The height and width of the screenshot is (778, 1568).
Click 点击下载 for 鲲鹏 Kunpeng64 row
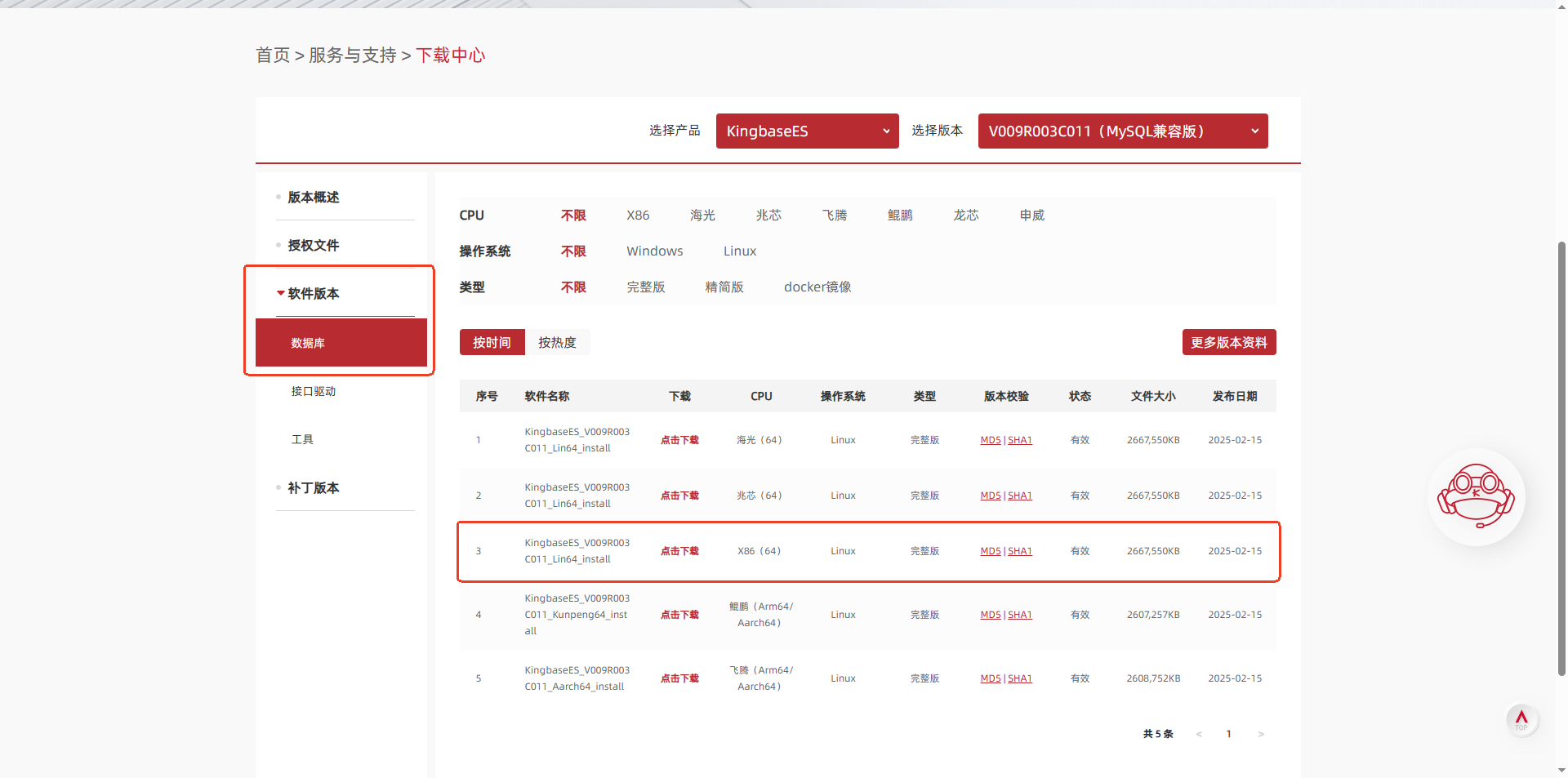pos(679,615)
